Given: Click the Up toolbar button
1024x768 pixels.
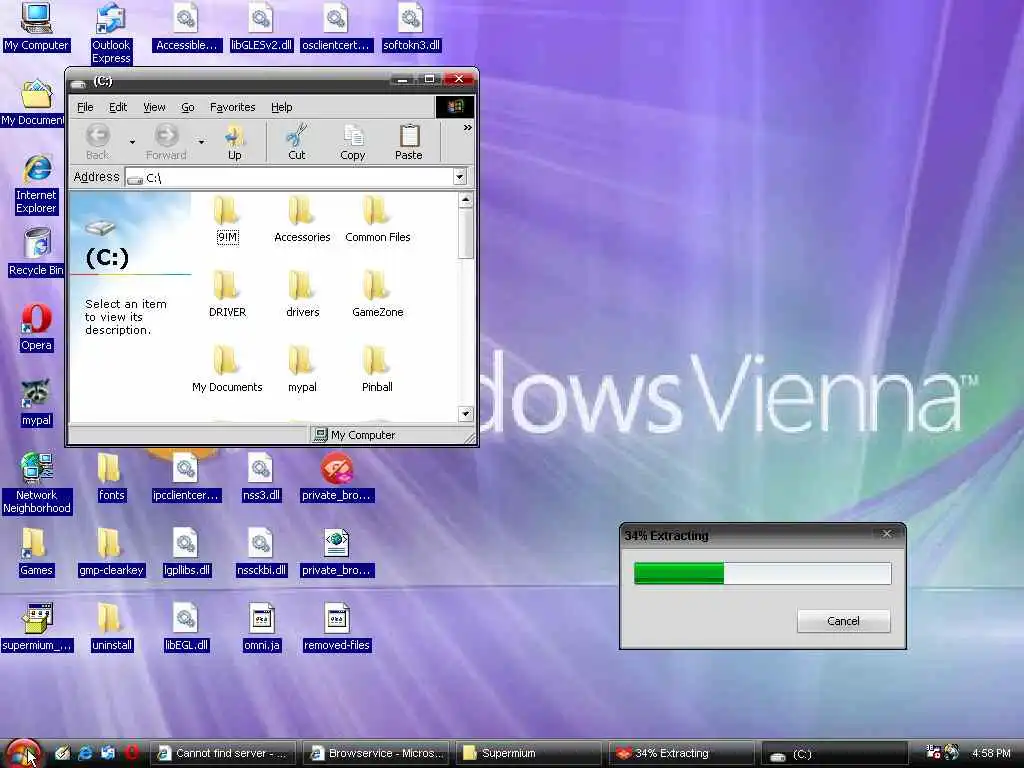Looking at the screenshot, I should [x=234, y=142].
